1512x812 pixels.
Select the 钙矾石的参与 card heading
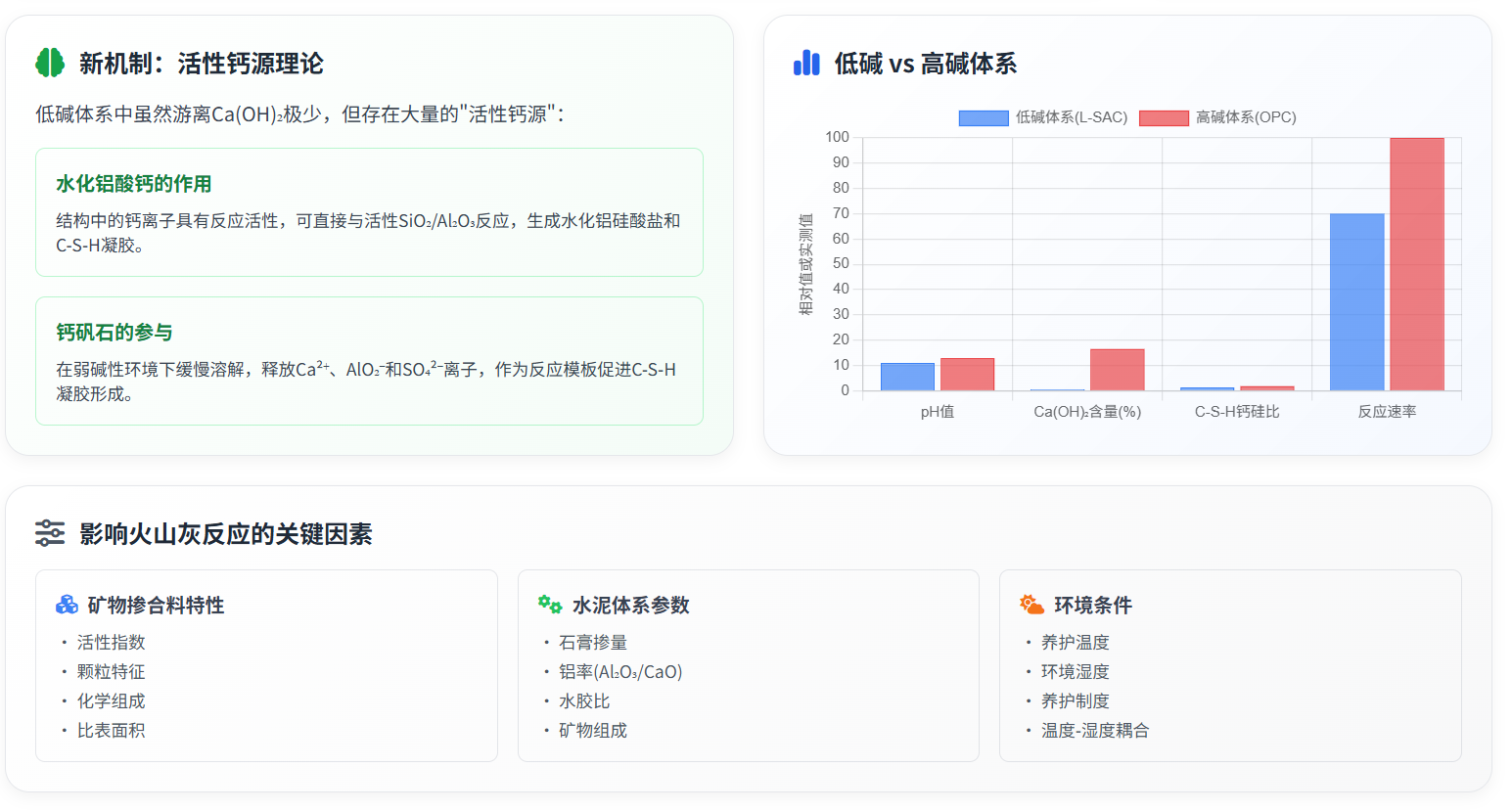point(115,333)
